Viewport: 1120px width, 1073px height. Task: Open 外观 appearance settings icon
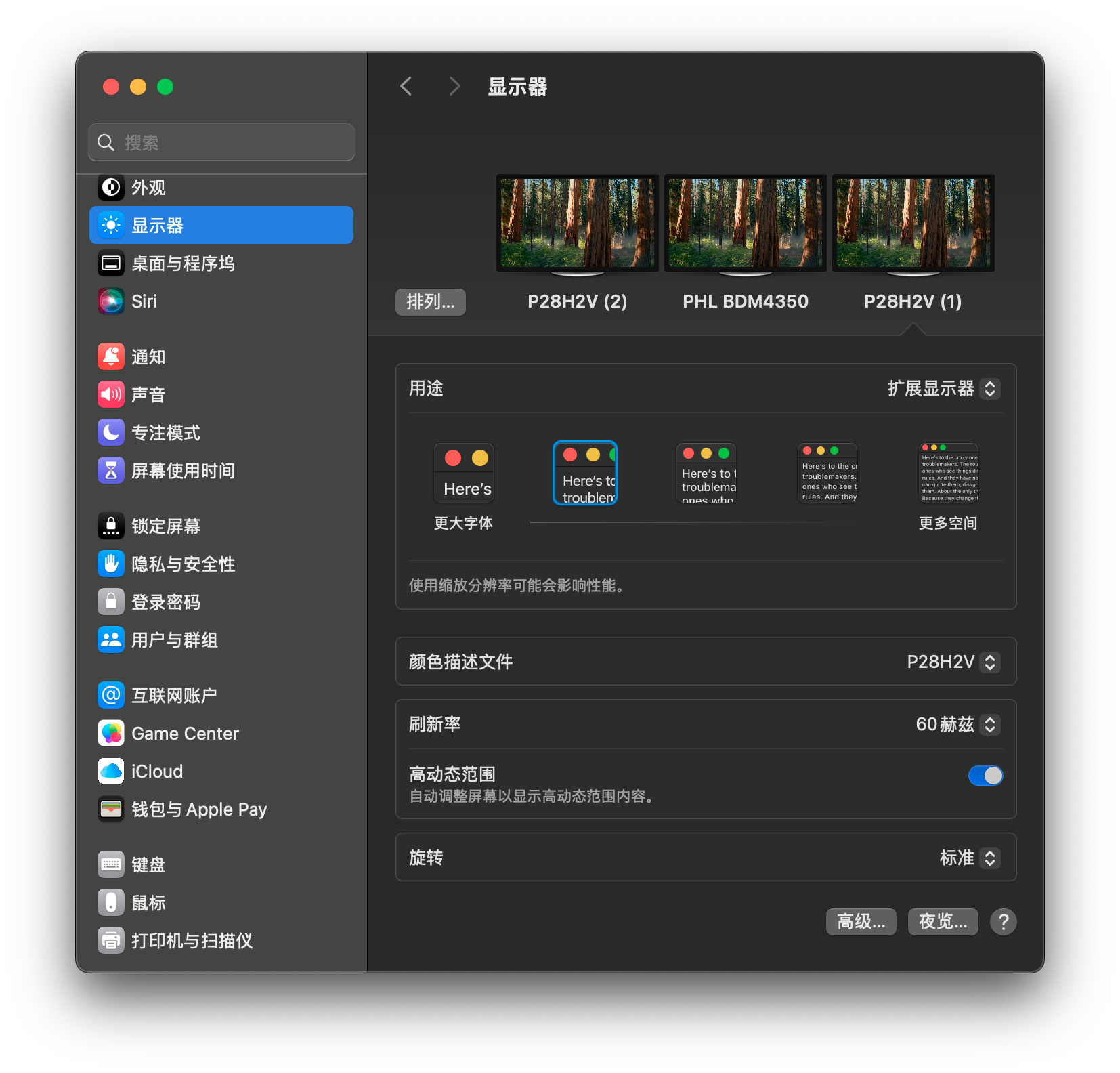(111, 188)
